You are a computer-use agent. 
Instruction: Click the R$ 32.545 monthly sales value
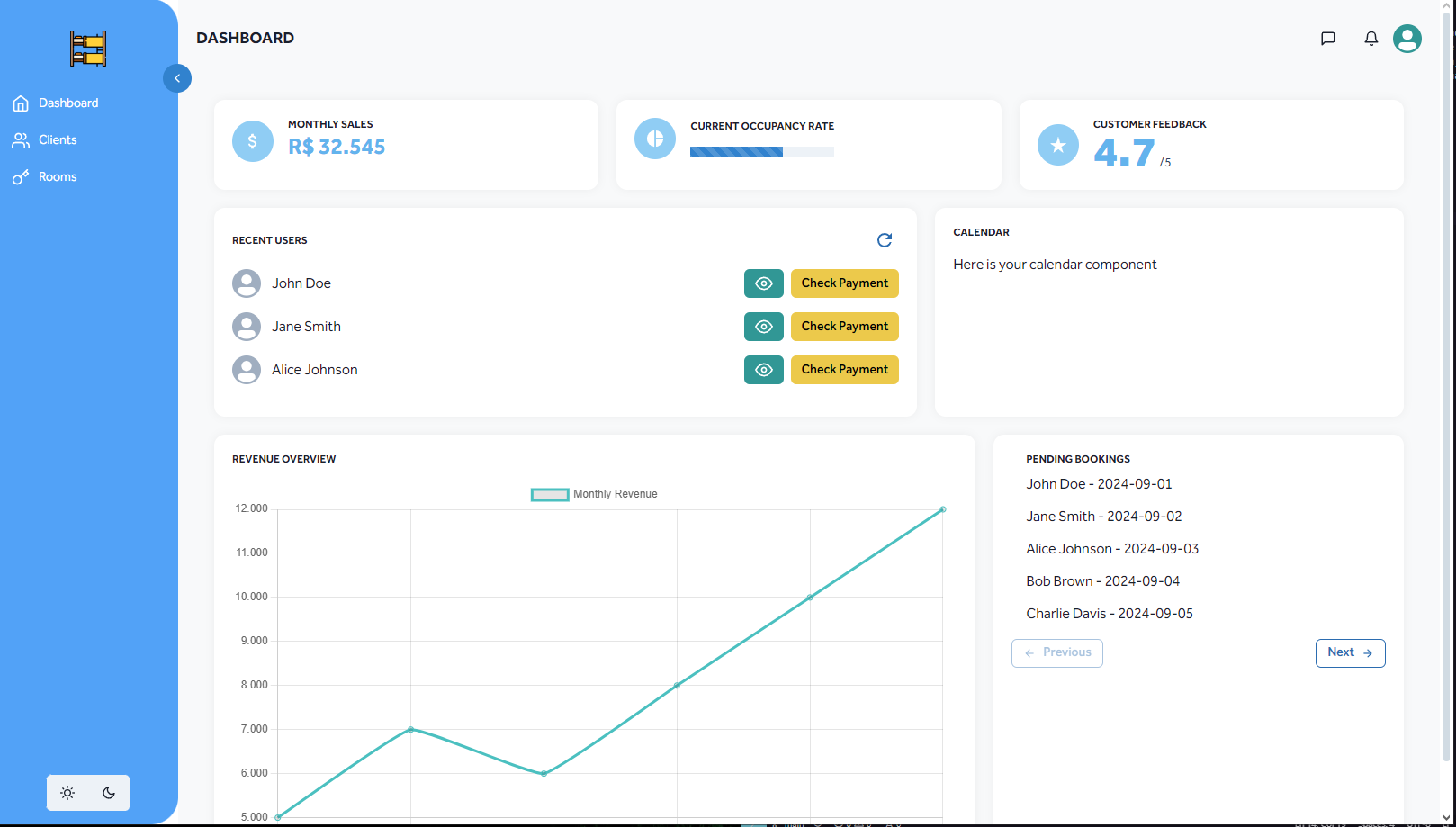(337, 148)
